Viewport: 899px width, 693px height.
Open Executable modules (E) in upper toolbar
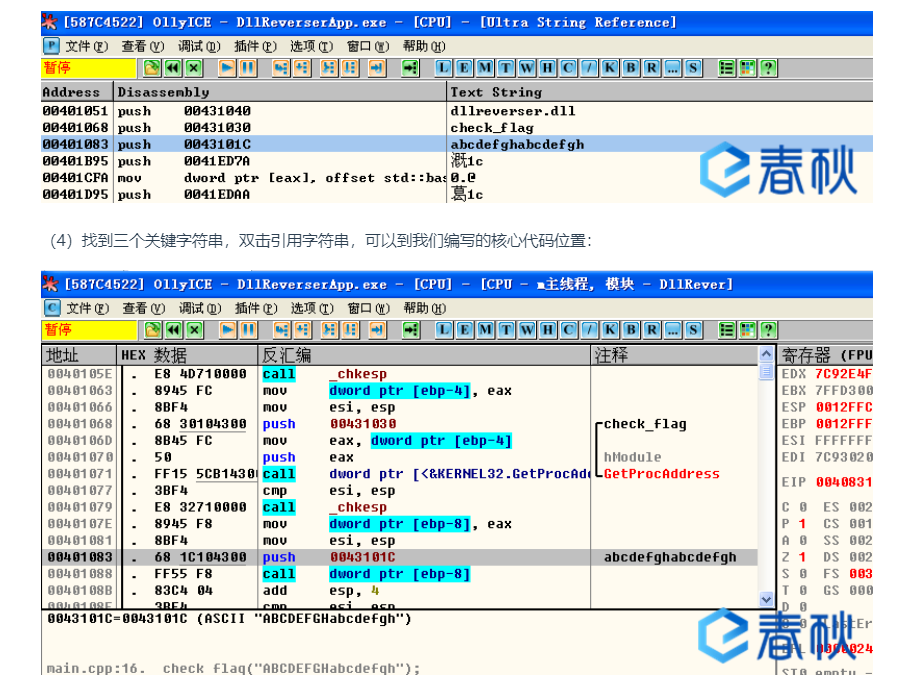464,68
